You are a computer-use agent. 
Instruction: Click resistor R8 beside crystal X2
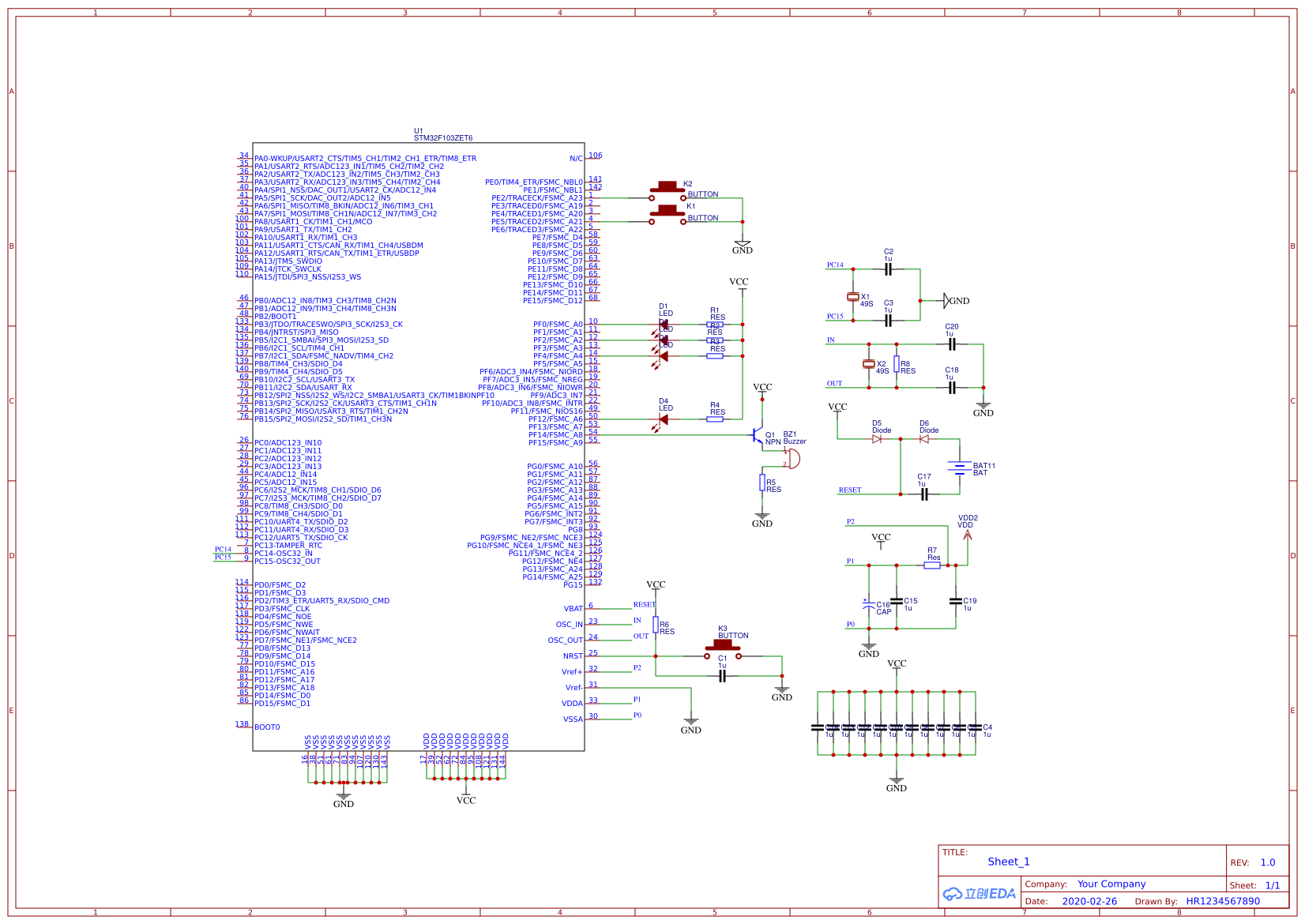(897, 364)
